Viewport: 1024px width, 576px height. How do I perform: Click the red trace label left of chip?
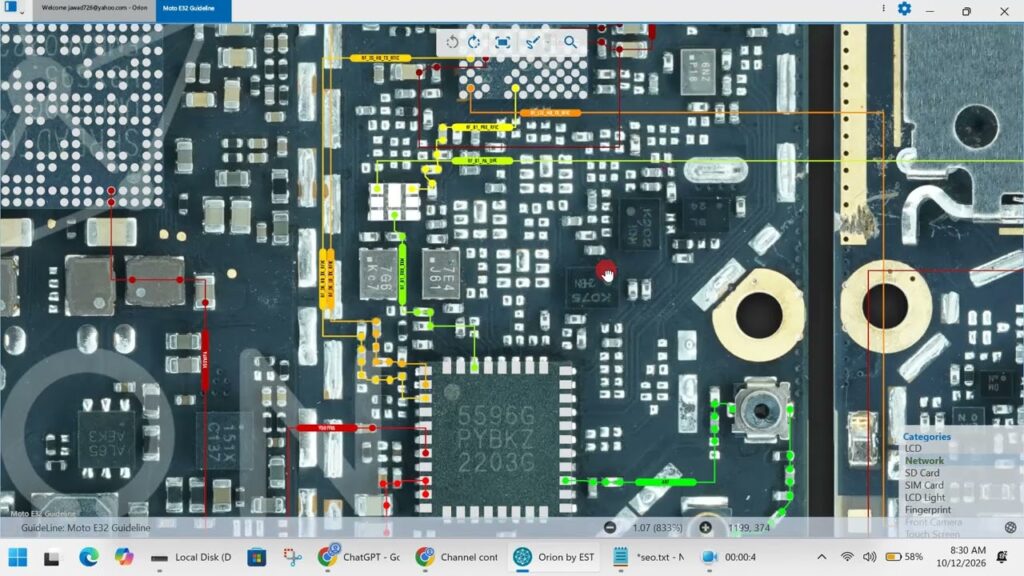(x=327, y=428)
